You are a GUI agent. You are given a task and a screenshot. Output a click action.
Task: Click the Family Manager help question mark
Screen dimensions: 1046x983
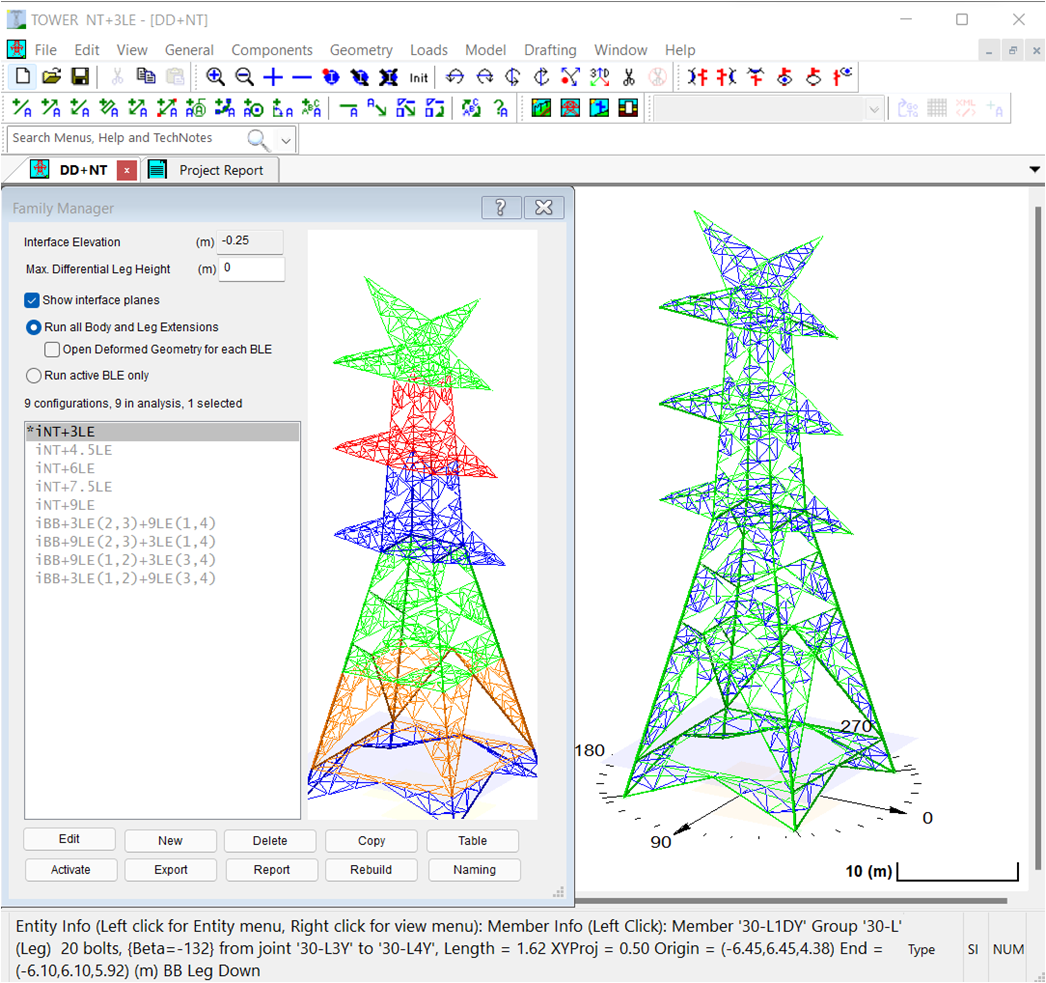pyautogui.click(x=501, y=207)
